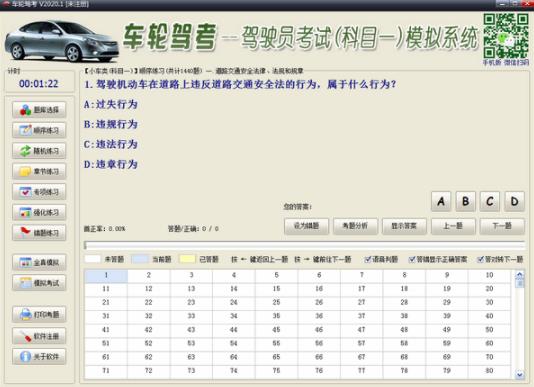Start 顺序练习 sequential practice
The image size is (534, 387).
pos(39,130)
